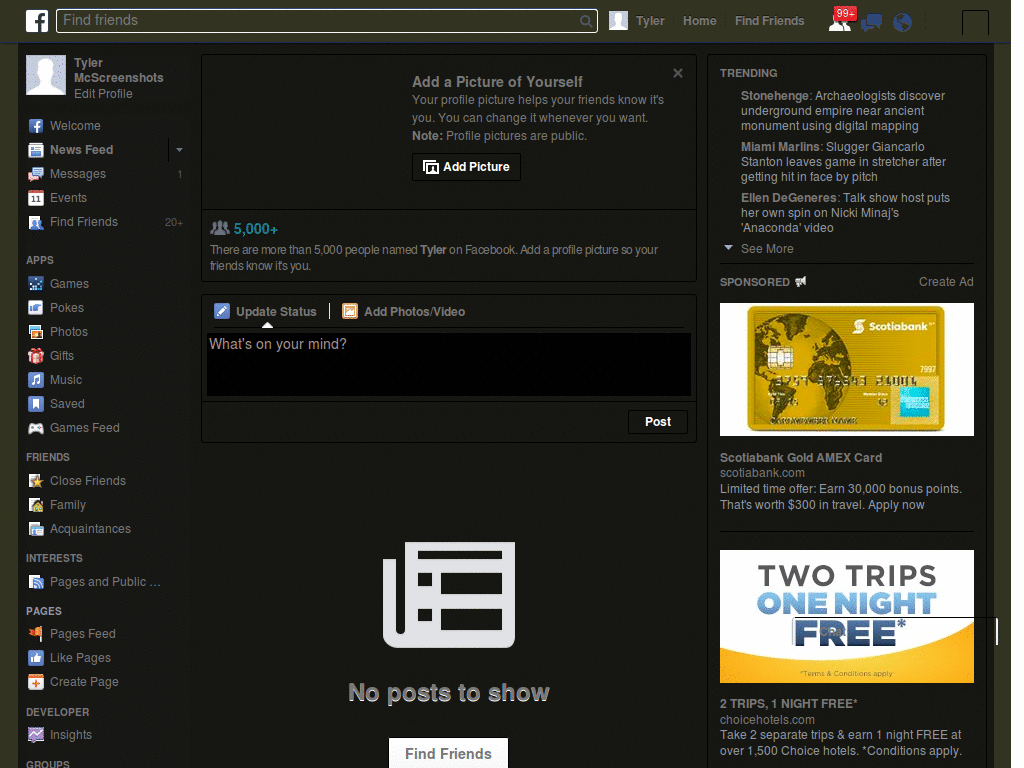Open the top-right account menu box
The width and height of the screenshot is (1024, 768).
[x=975, y=23]
